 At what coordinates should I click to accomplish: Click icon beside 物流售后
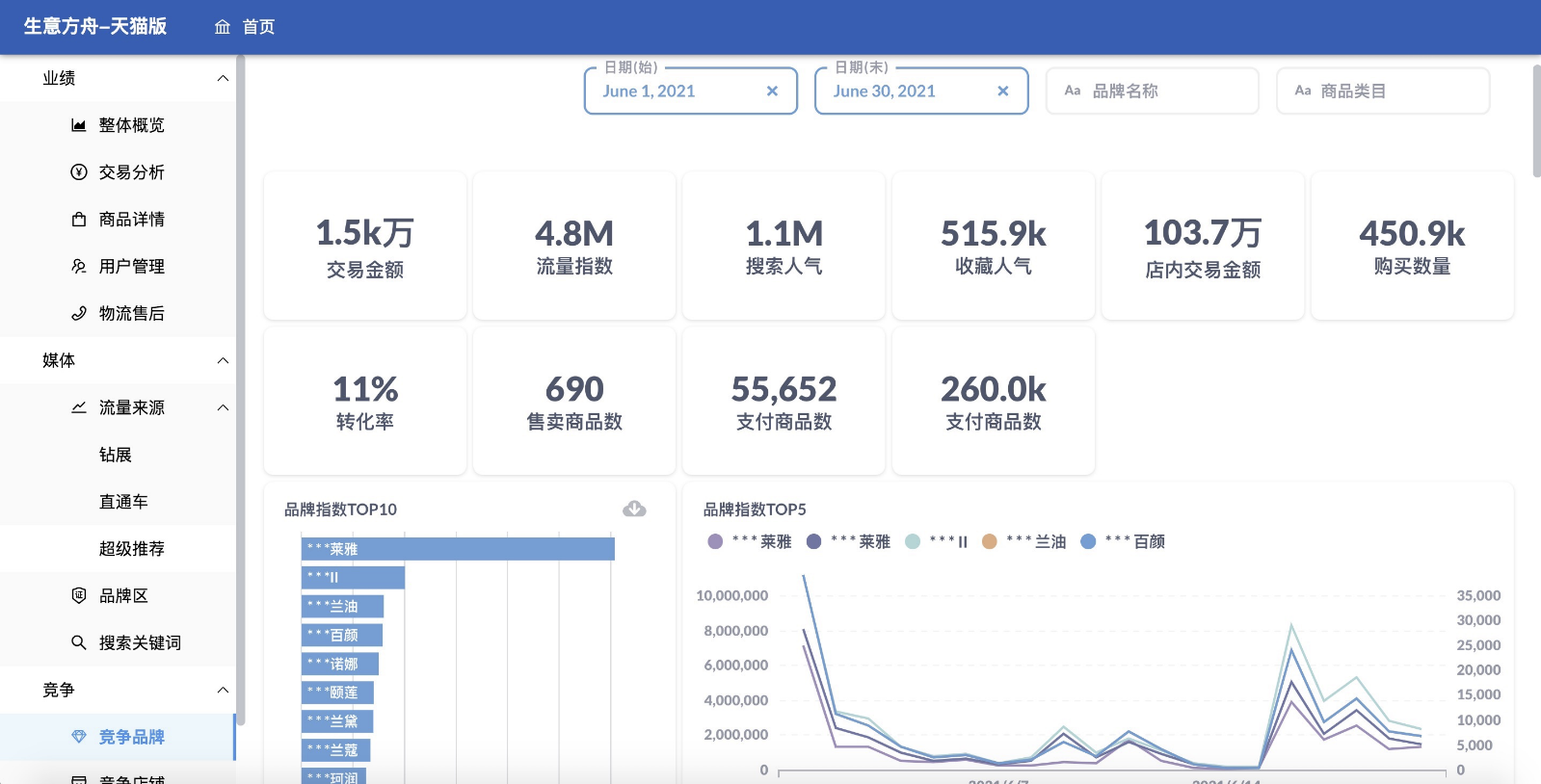[79, 314]
